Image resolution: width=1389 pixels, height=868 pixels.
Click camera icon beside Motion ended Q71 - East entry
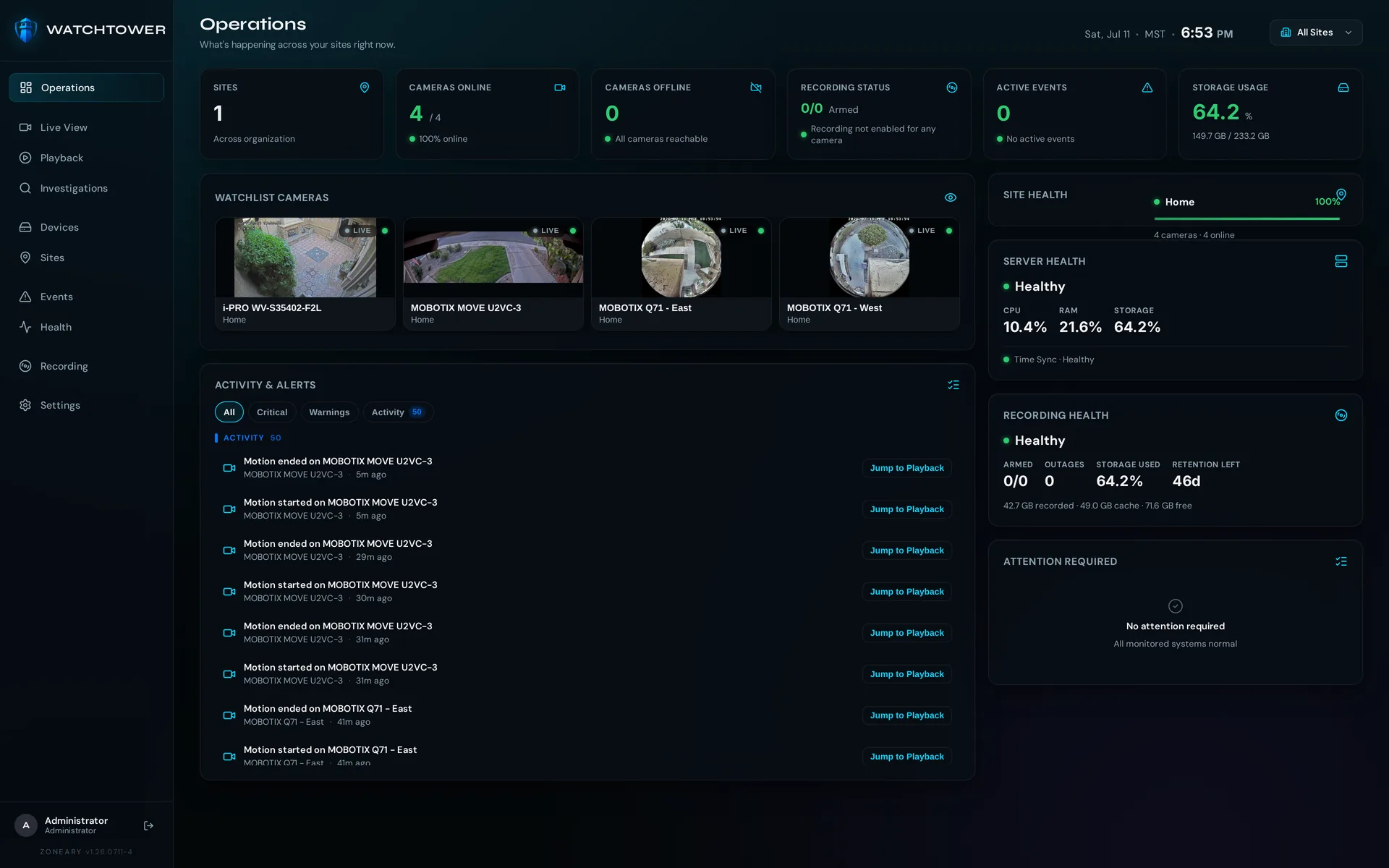(229, 715)
